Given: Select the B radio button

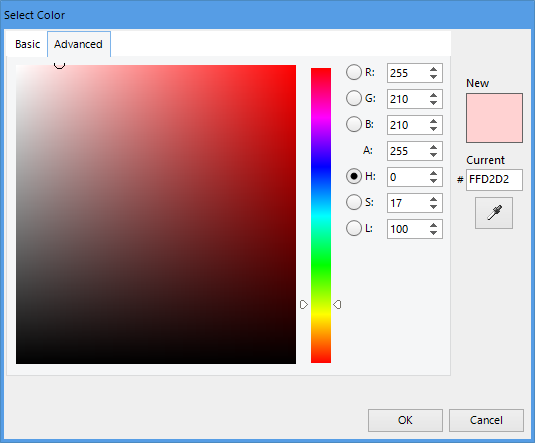Looking at the screenshot, I should (353, 124).
